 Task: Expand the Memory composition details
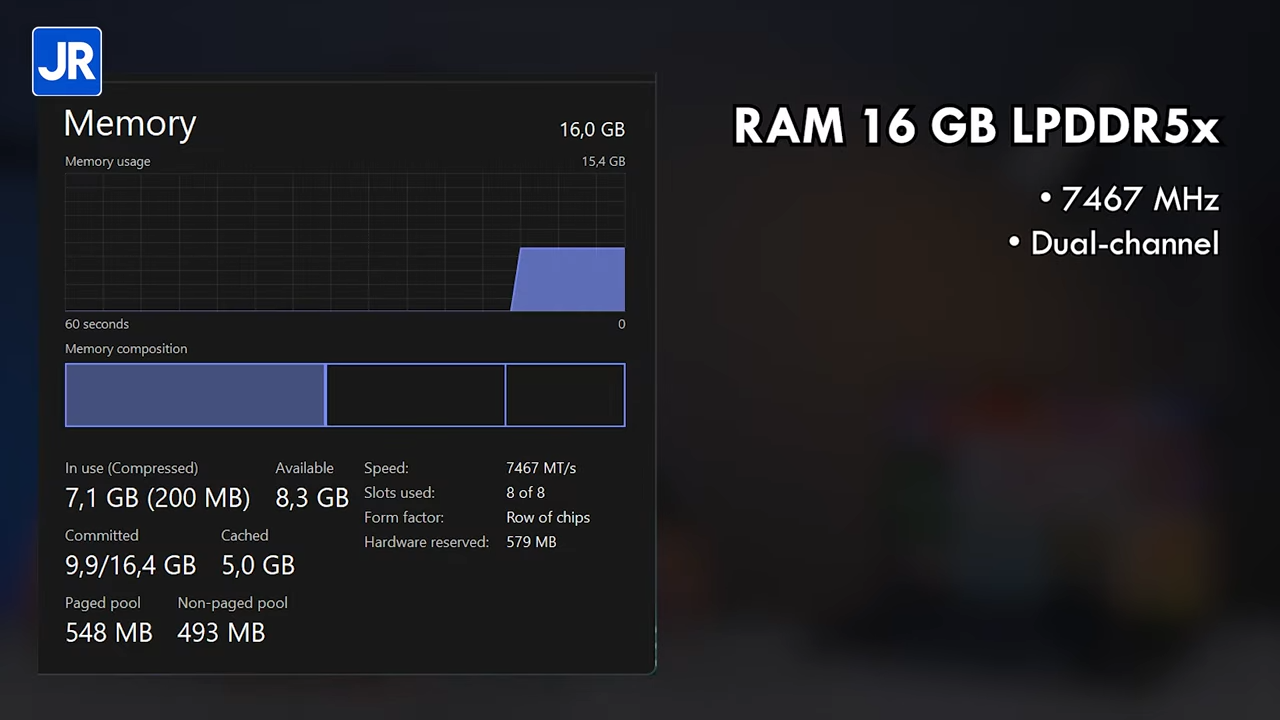coord(126,348)
